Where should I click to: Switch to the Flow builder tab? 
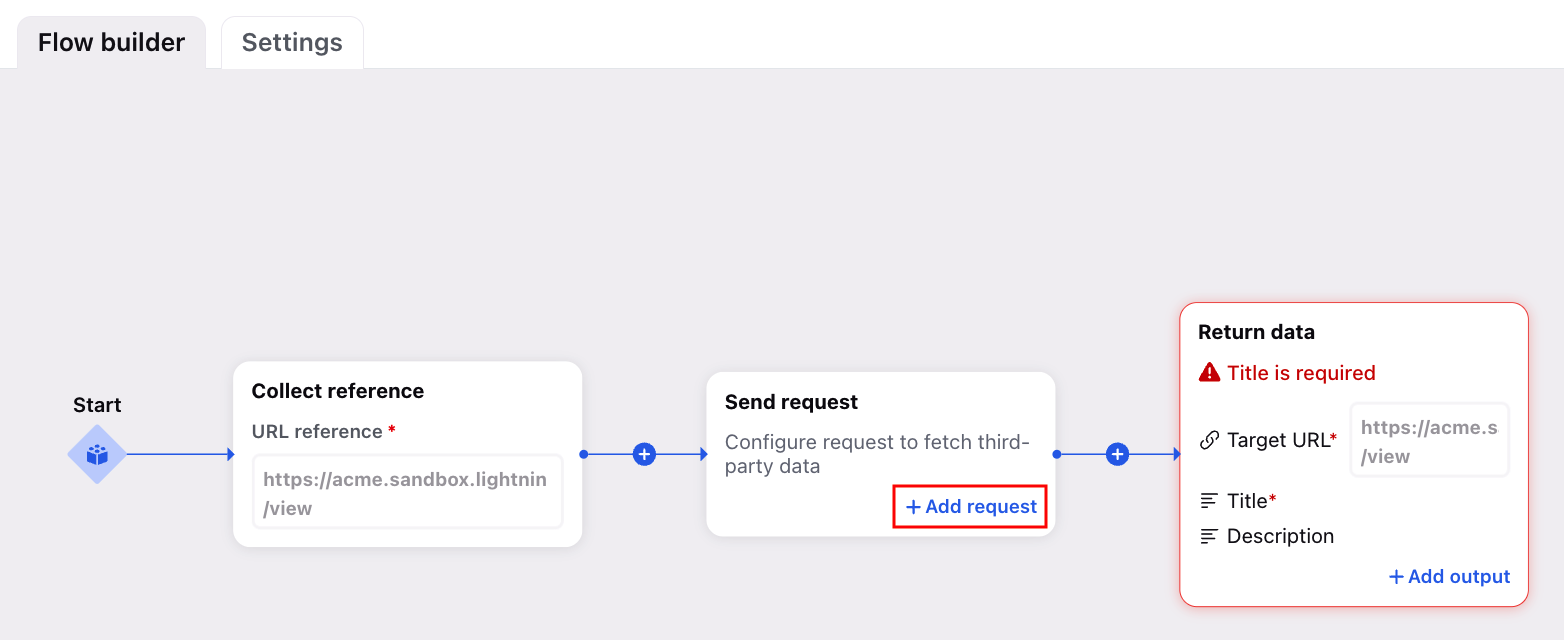point(111,43)
